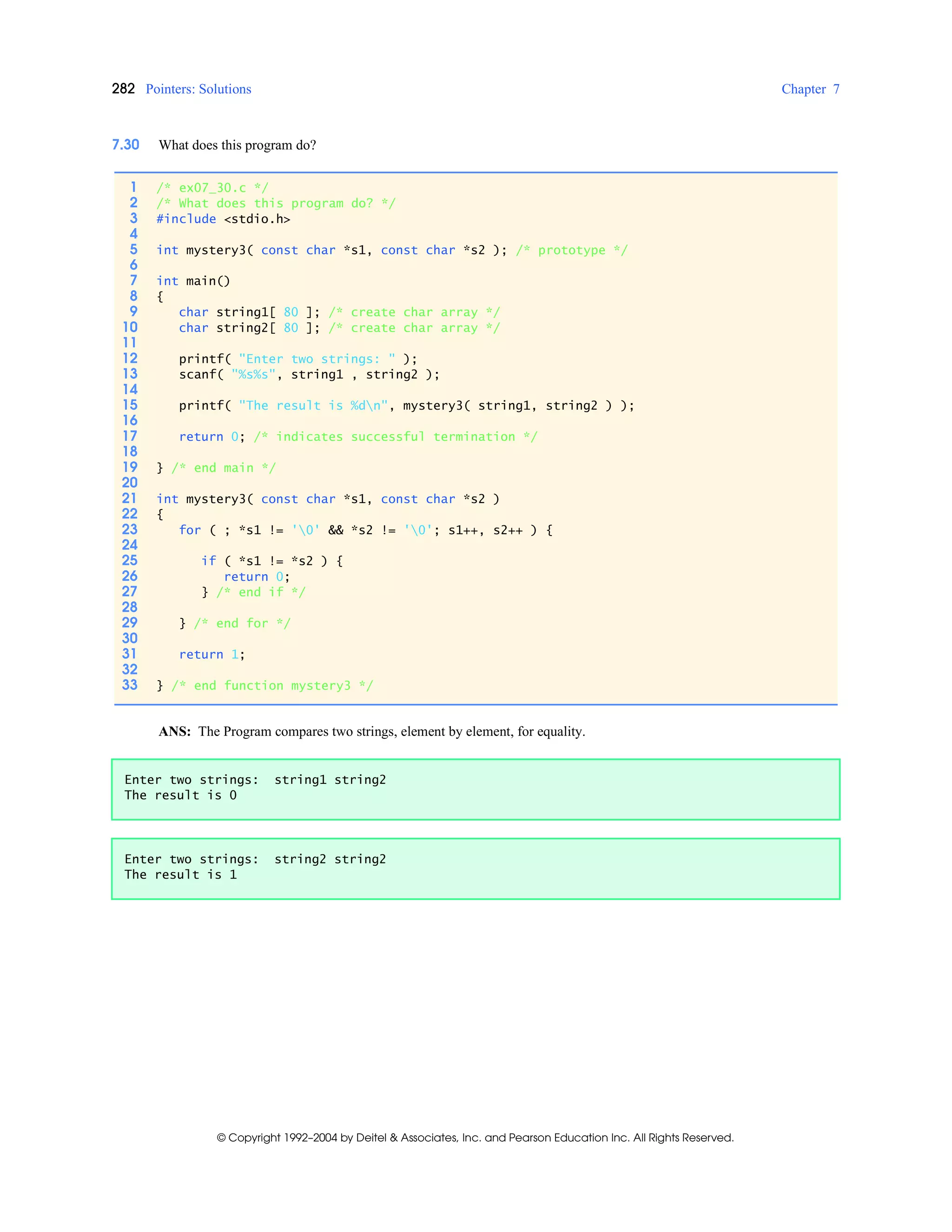Screen dimensions: 952x1232
Task: Click 'int main()' in the code
Action: pyautogui.click(x=193, y=281)
